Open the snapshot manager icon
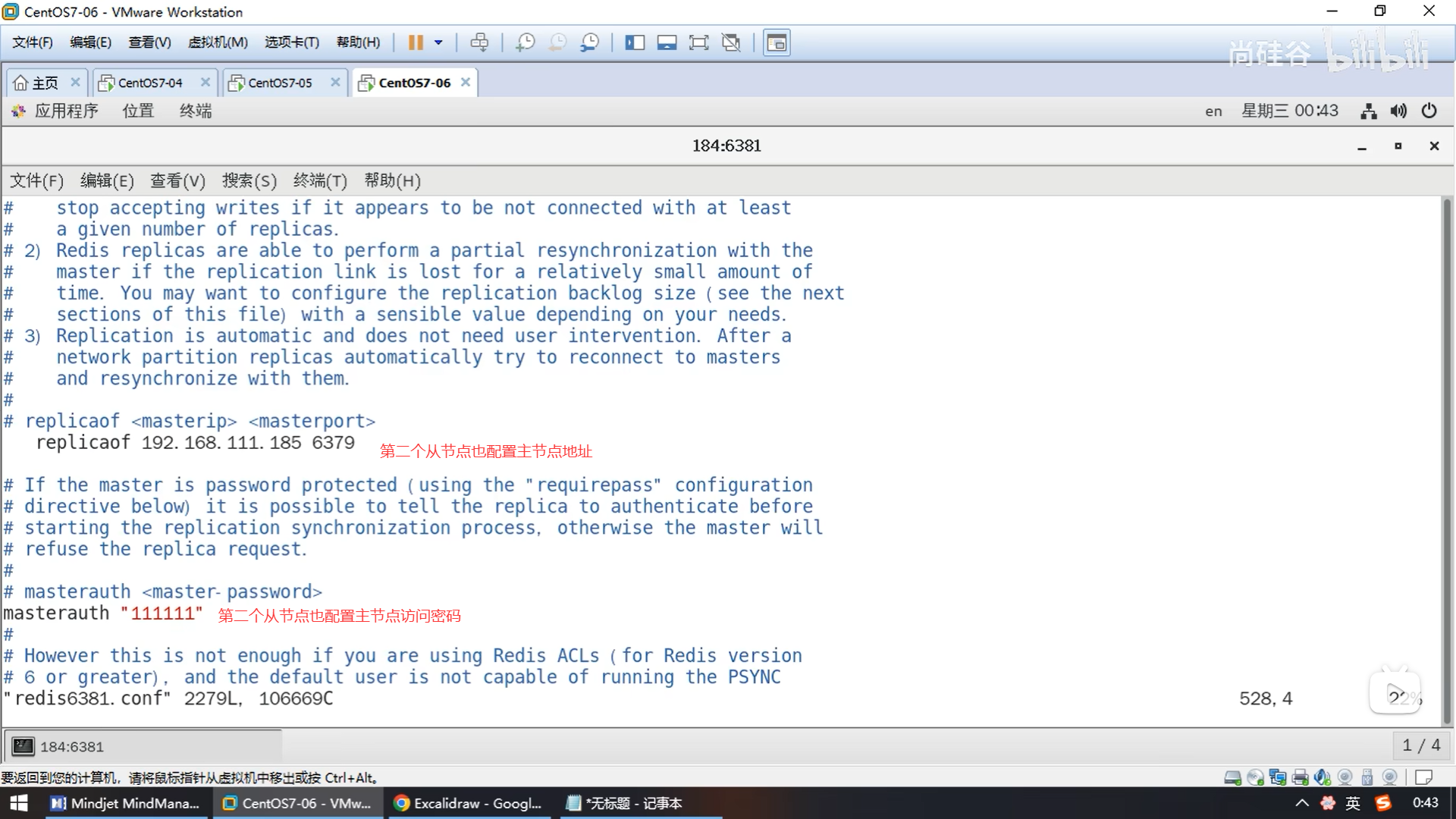The image size is (1456, 819). (589, 42)
